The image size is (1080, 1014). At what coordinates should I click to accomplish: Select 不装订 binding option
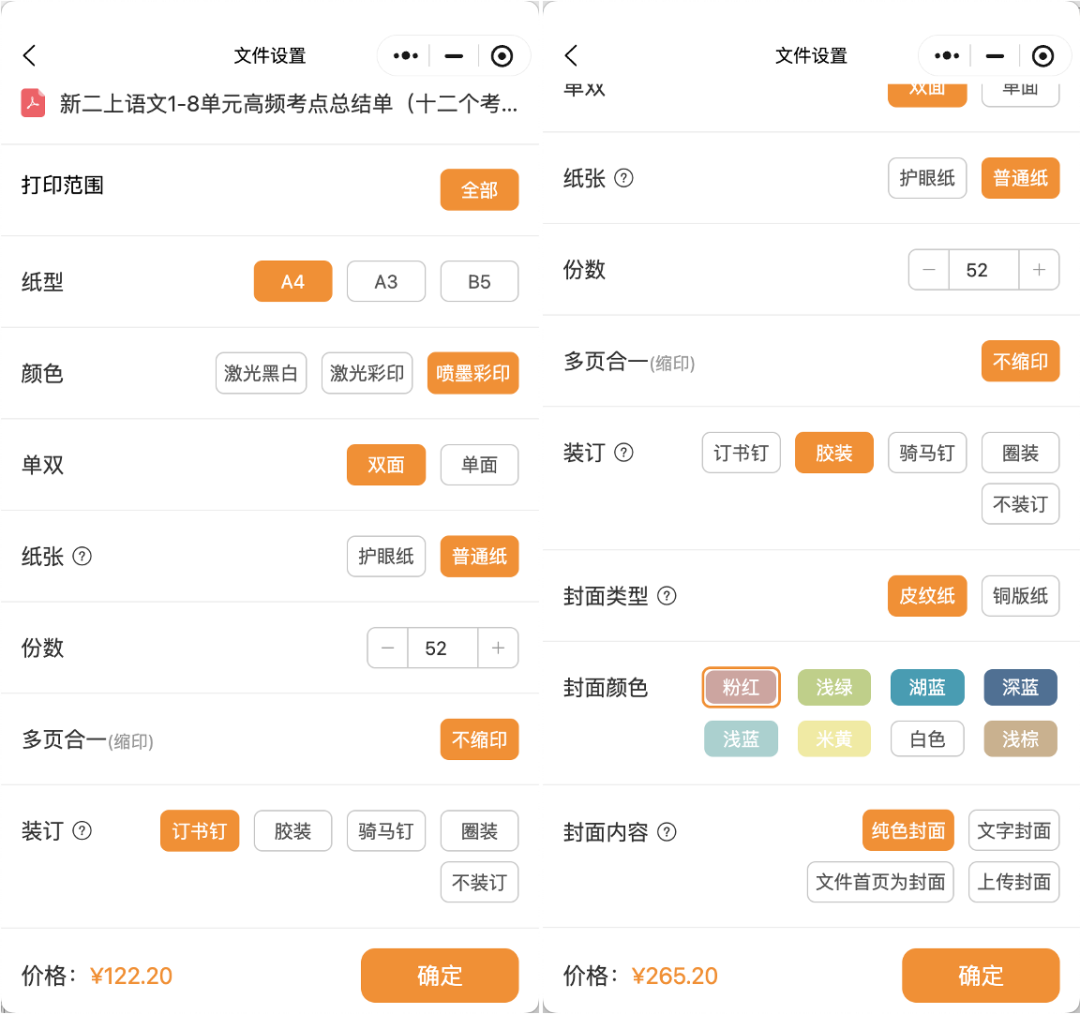pos(479,882)
